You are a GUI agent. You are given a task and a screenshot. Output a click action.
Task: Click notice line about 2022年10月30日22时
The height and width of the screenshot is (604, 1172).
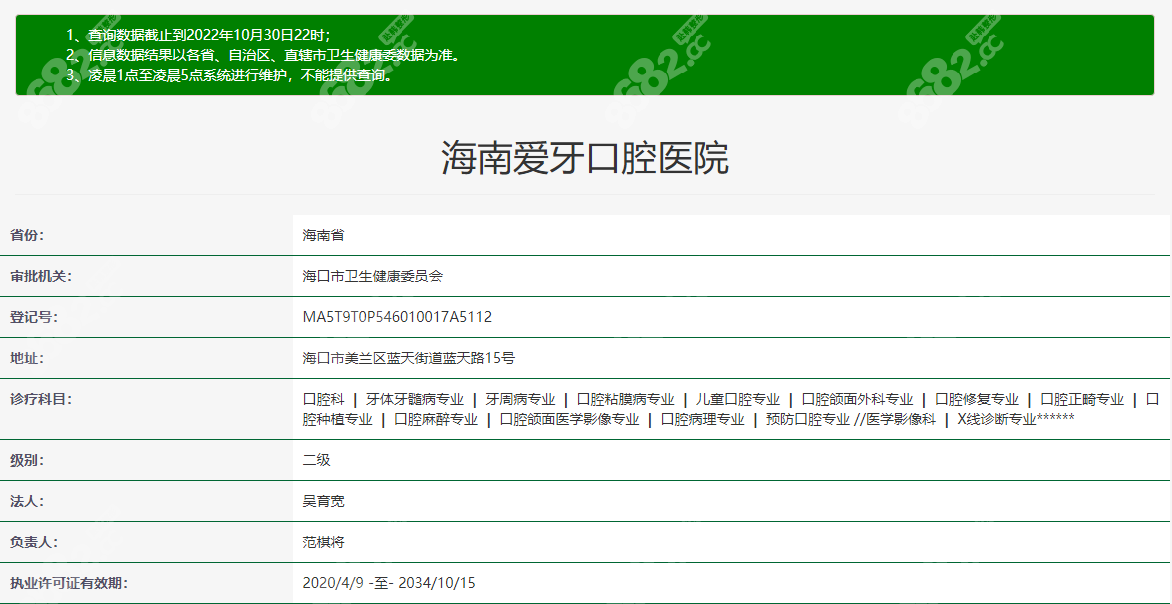[198, 34]
